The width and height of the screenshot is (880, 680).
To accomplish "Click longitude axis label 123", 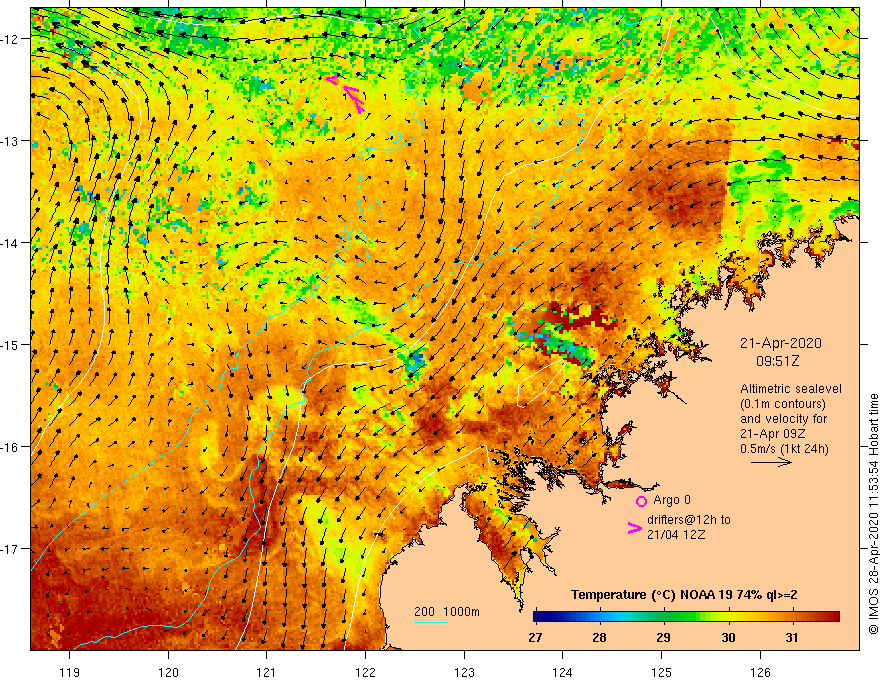I will [464, 672].
